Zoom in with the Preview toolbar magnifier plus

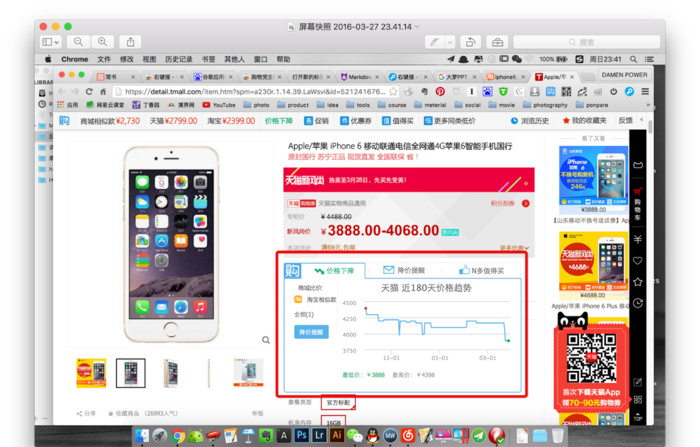(x=102, y=42)
